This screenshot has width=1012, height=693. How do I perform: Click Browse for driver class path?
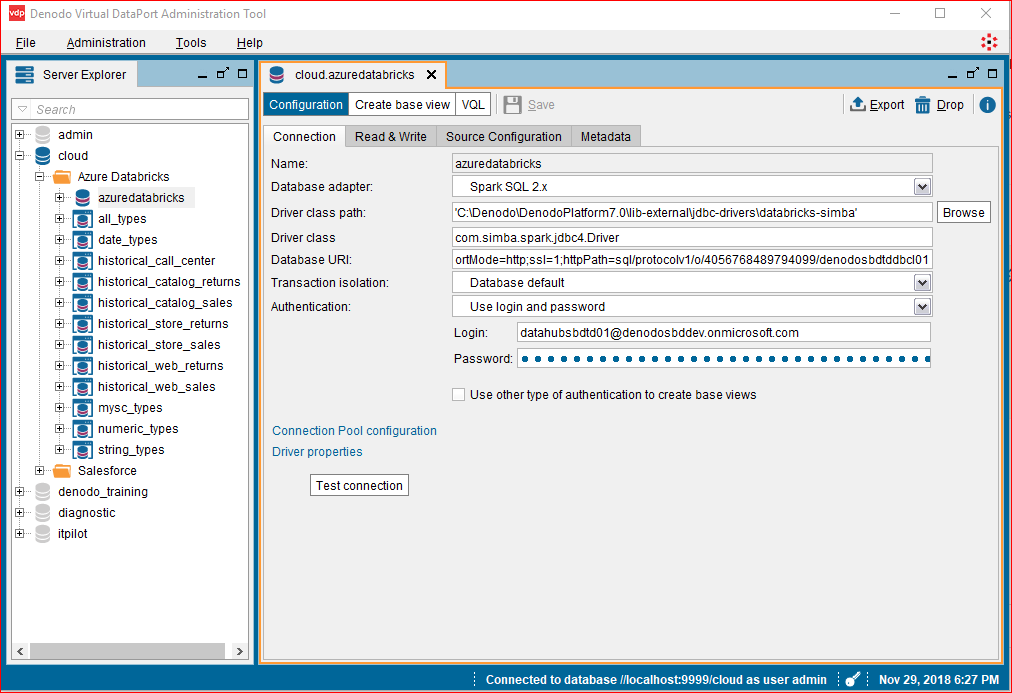(964, 213)
